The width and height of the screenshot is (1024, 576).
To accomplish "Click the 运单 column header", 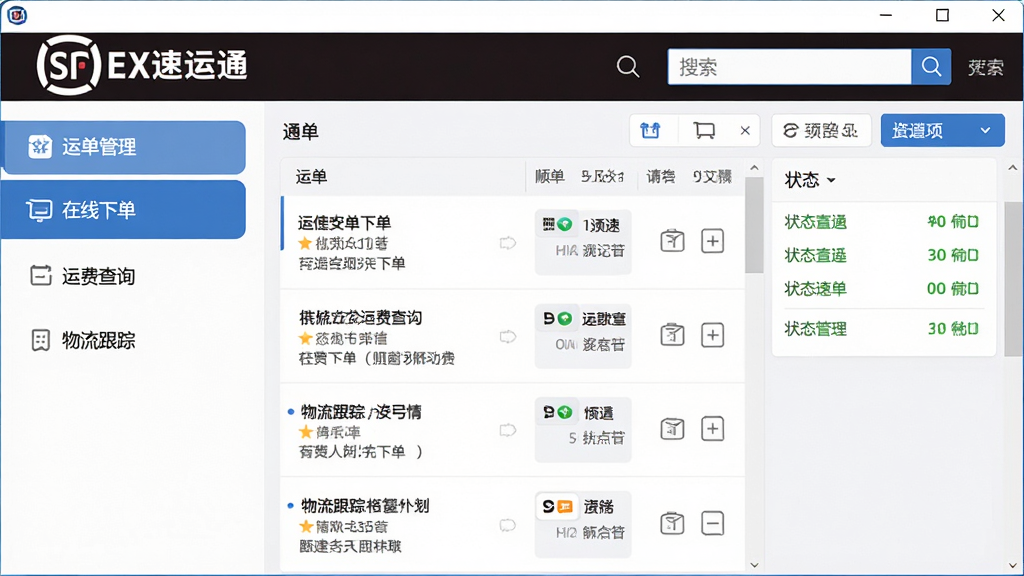I will pyautogui.click(x=312, y=176).
